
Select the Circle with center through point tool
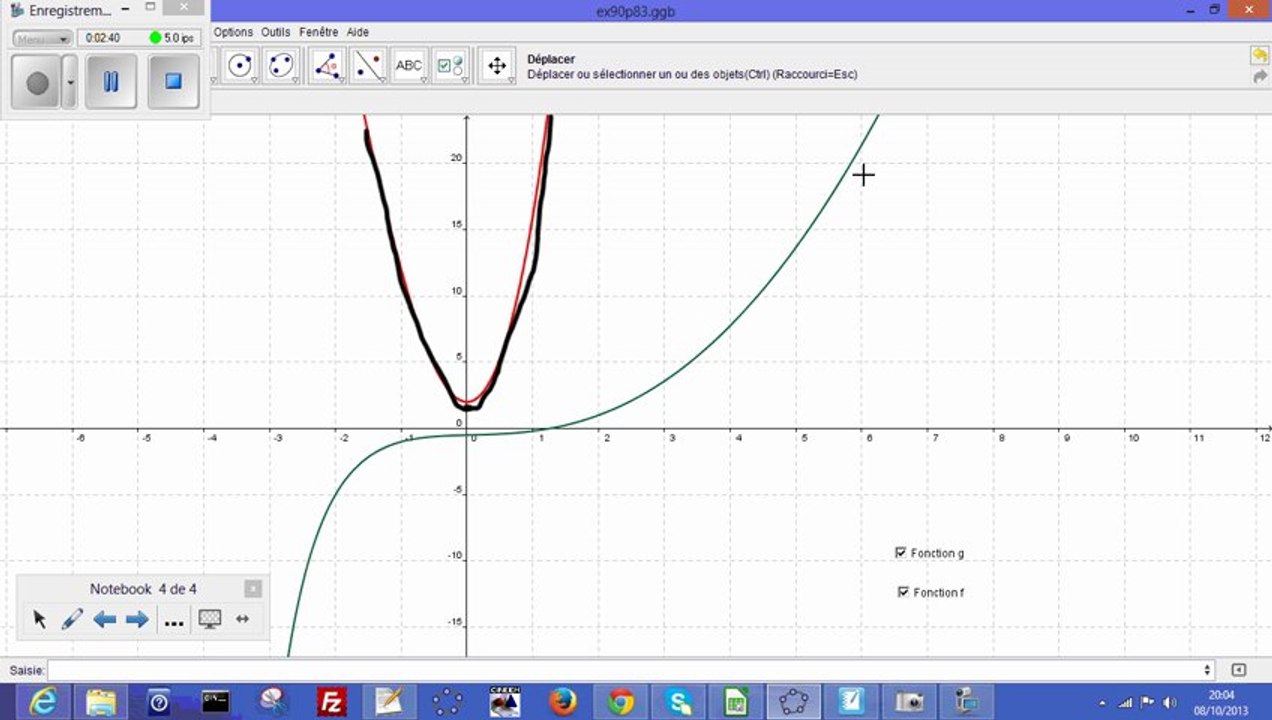tap(239, 66)
